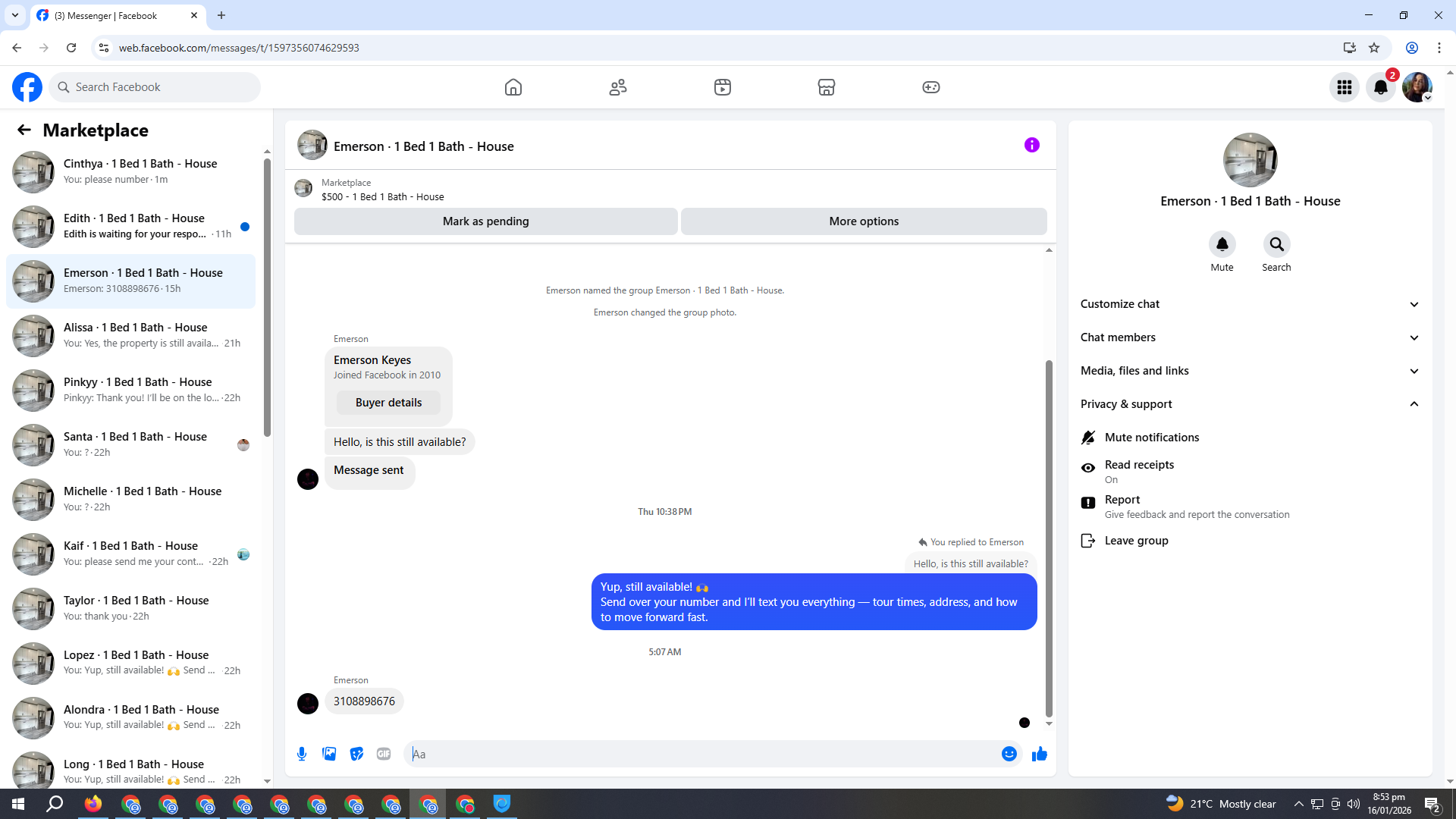The image size is (1456, 819).
Task: Toggle Mute notifications option
Action: pos(1151,438)
